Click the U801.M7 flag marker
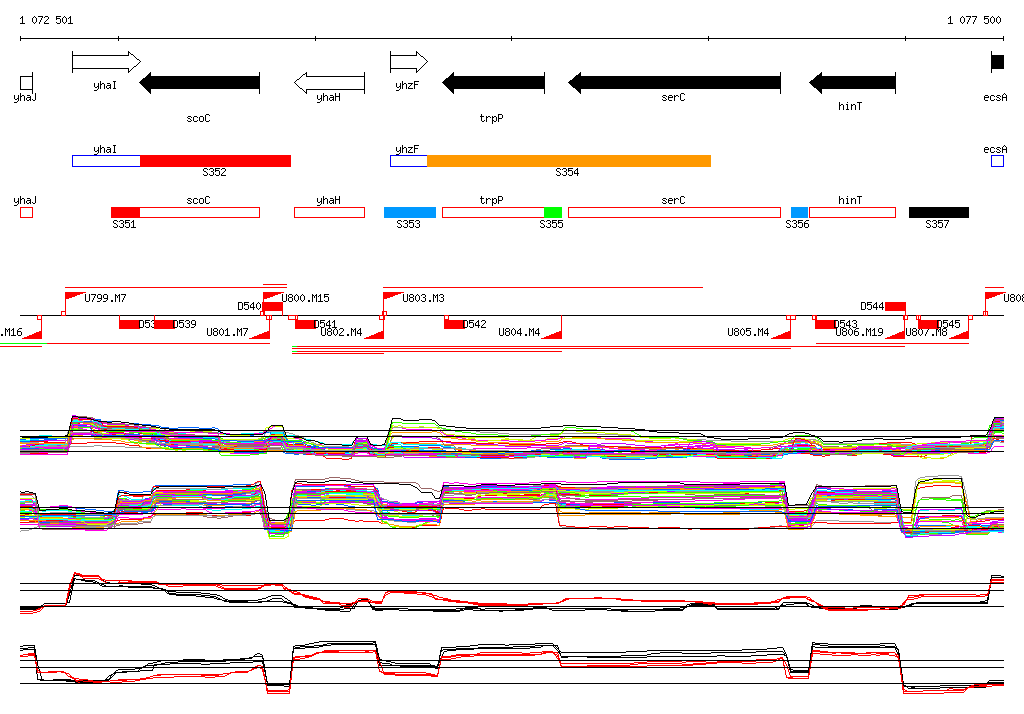 click(260, 333)
